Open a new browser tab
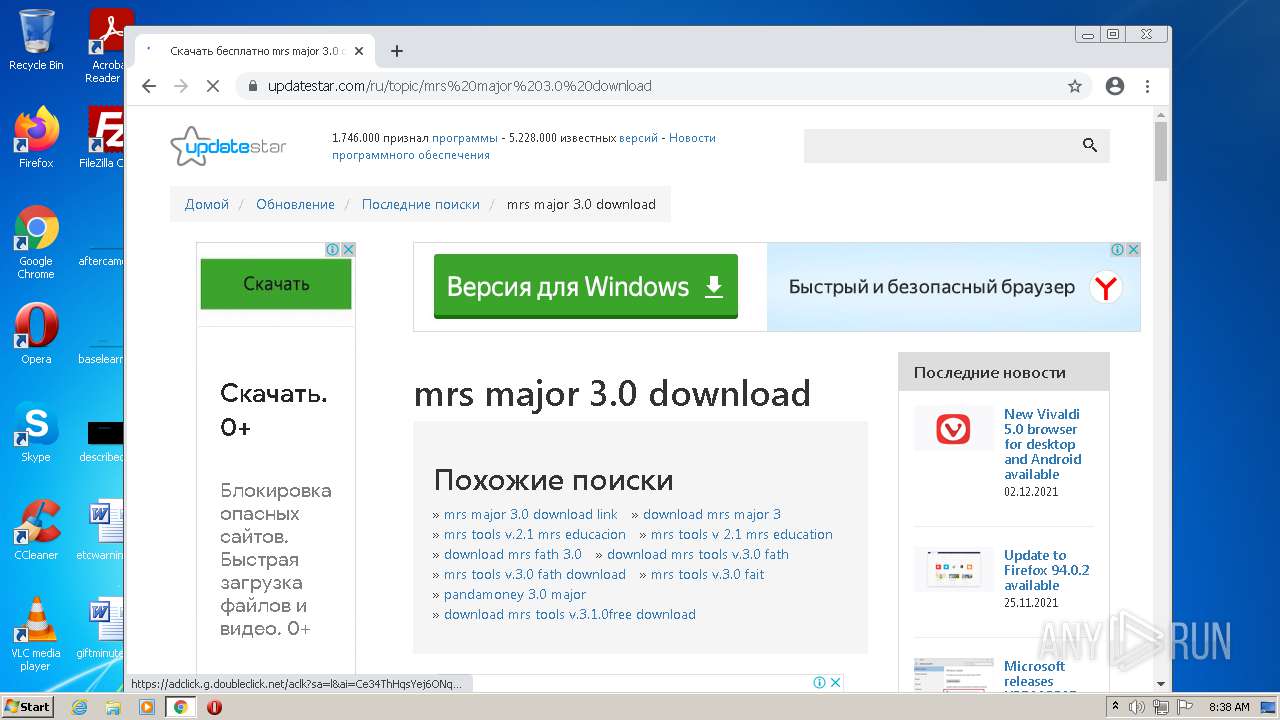The width and height of the screenshot is (1280, 720). (397, 51)
